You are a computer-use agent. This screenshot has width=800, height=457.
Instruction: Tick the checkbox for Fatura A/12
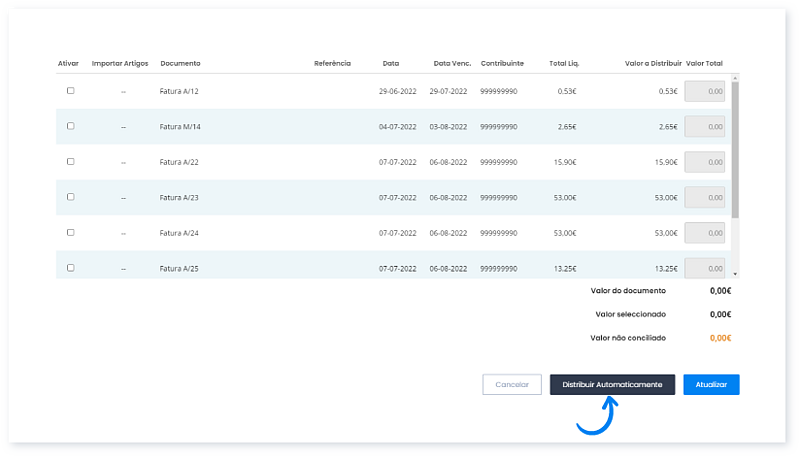(70, 91)
